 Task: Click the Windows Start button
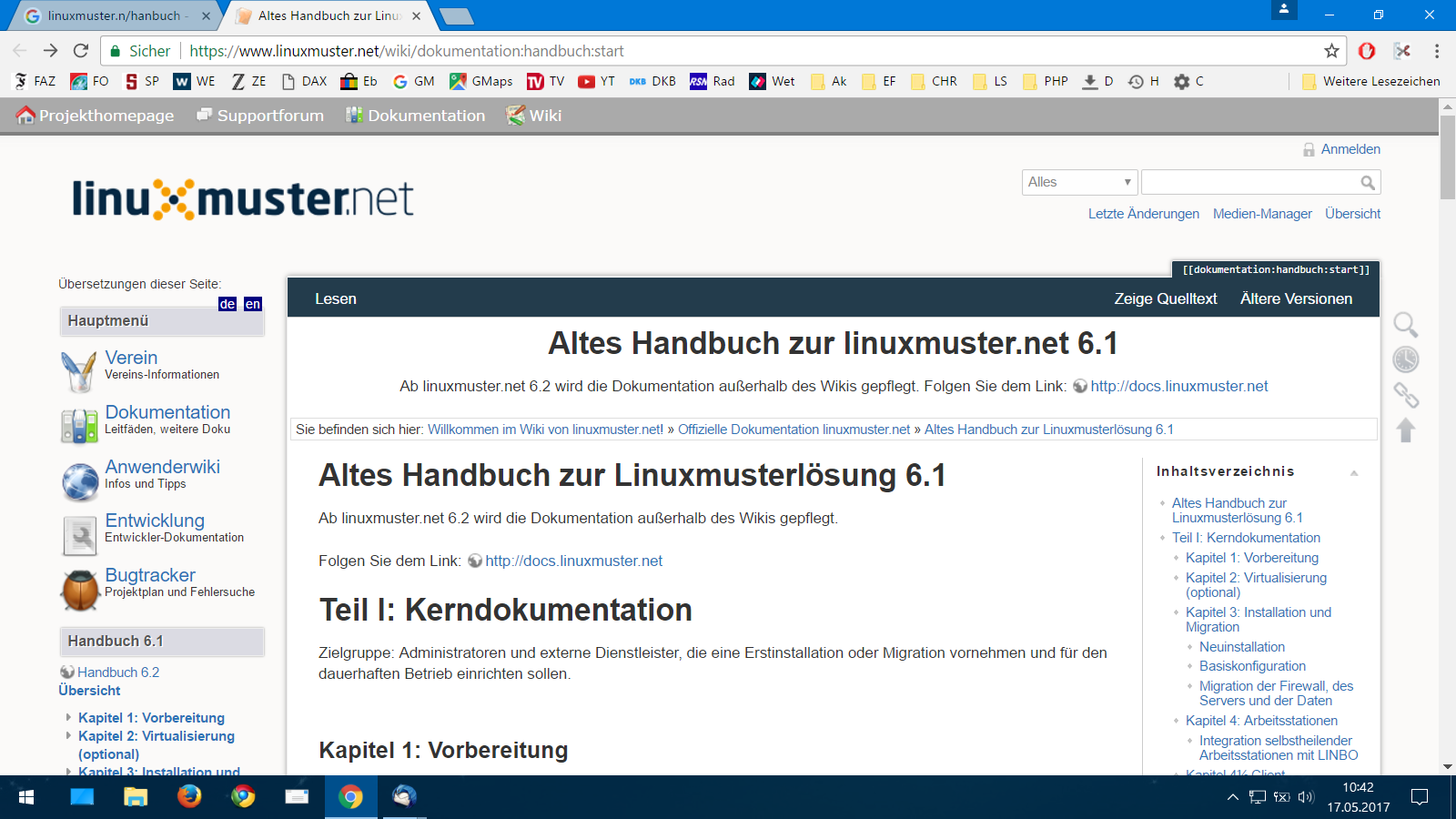pos(26,797)
